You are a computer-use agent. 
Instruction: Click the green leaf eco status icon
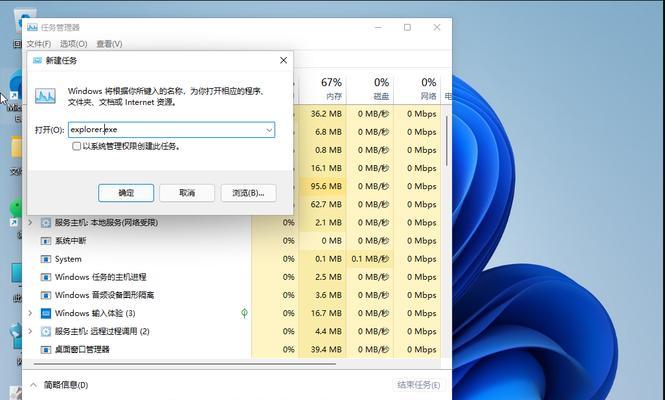click(x=244, y=313)
